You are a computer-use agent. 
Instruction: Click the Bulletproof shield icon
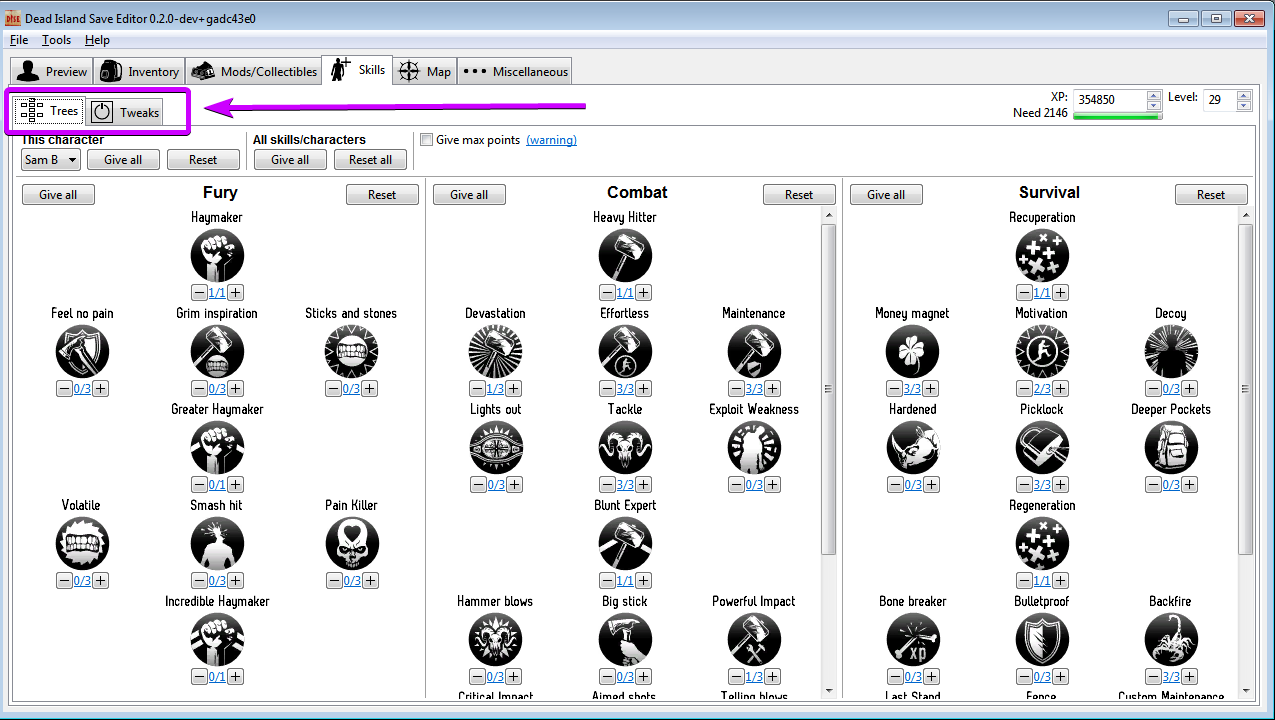coord(1042,639)
